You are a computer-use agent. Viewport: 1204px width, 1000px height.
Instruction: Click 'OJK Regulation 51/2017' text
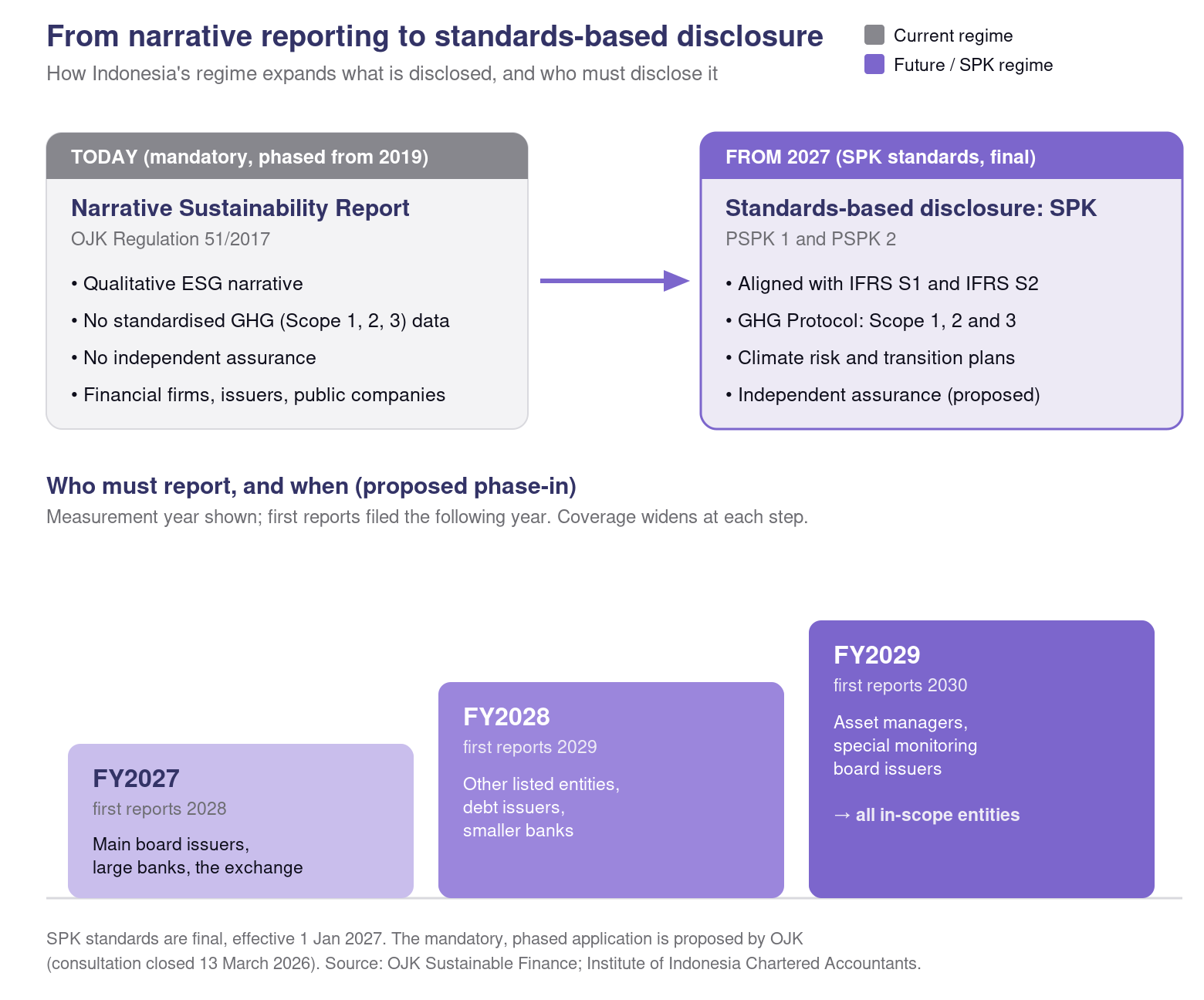coord(171,239)
